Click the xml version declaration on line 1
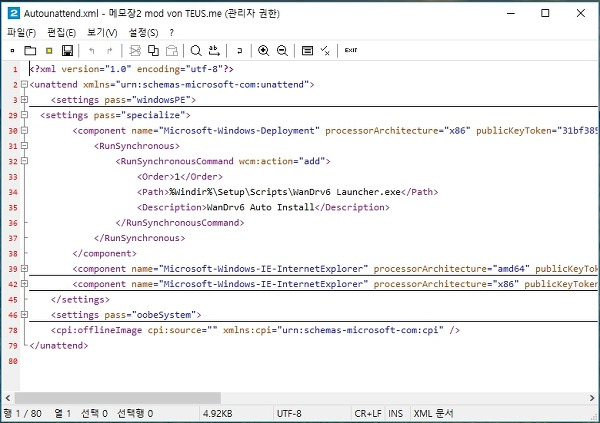Image resolution: width=600 pixels, height=423 pixels. coord(131,69)
